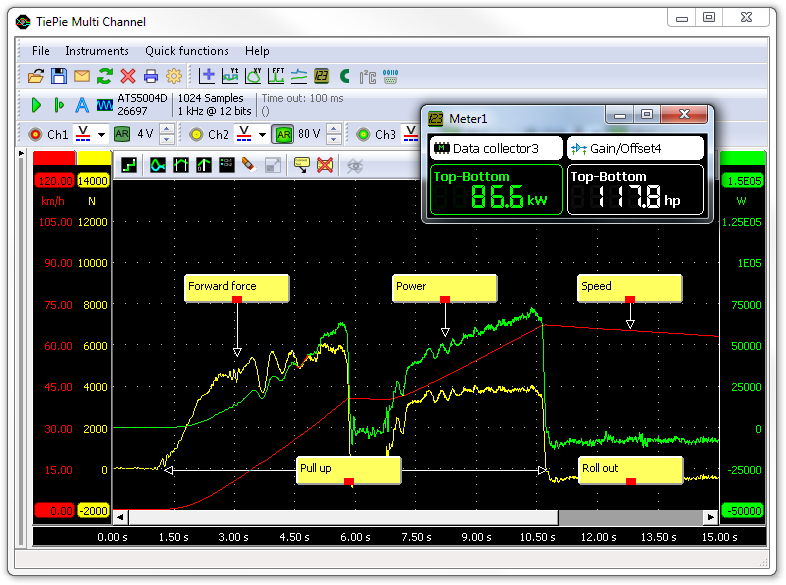Toggle Ch1 auto-ranging AR button
786x585 pixels.
[x=122, y=134]
